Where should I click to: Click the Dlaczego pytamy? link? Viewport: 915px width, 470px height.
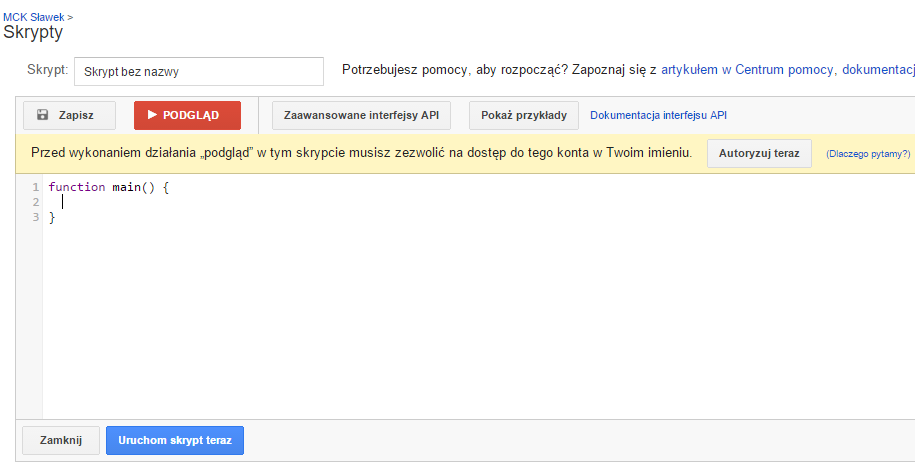(868, 154)
